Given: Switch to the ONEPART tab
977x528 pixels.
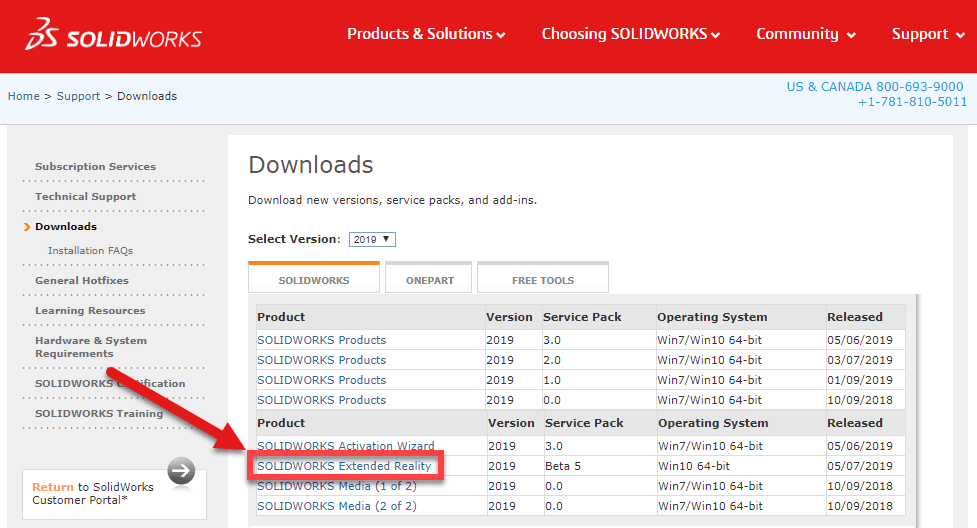Looking at the screenshot, I should [x=429, y=278].
